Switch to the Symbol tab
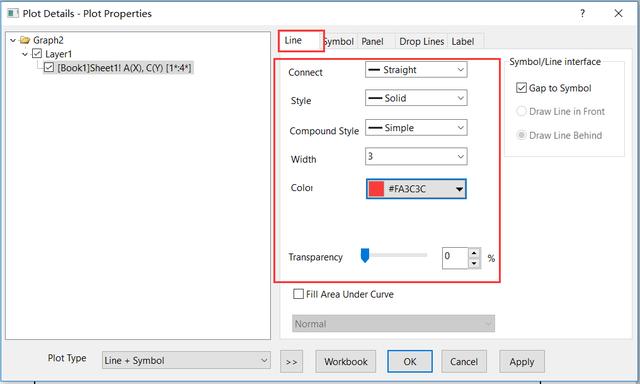 340,42
